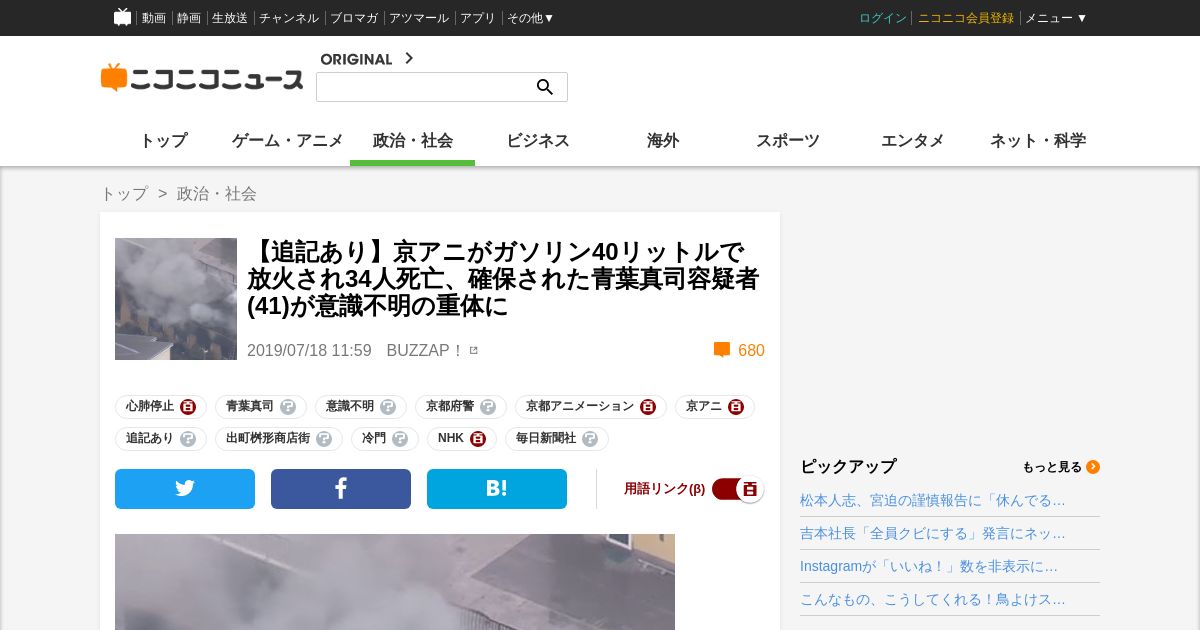Click the 京都アニメーション tag label
This screenshot has width=1200, height=630.
tap(580, 407)
